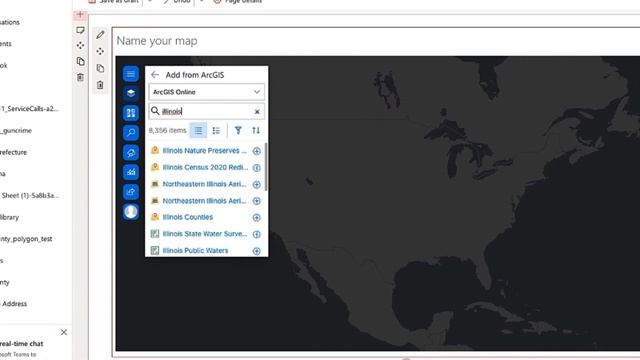Open the filter funnel options for results
Image resolution: width=640 pixels, height=360 pixels.
238,131
